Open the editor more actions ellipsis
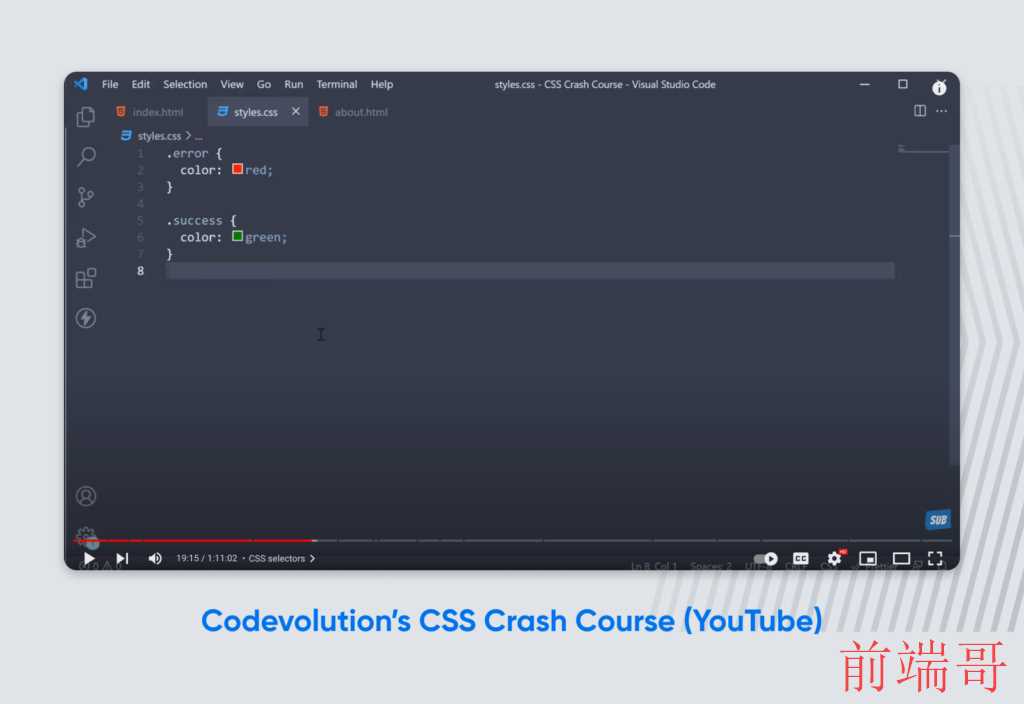1024x704 pixels. 941,111
